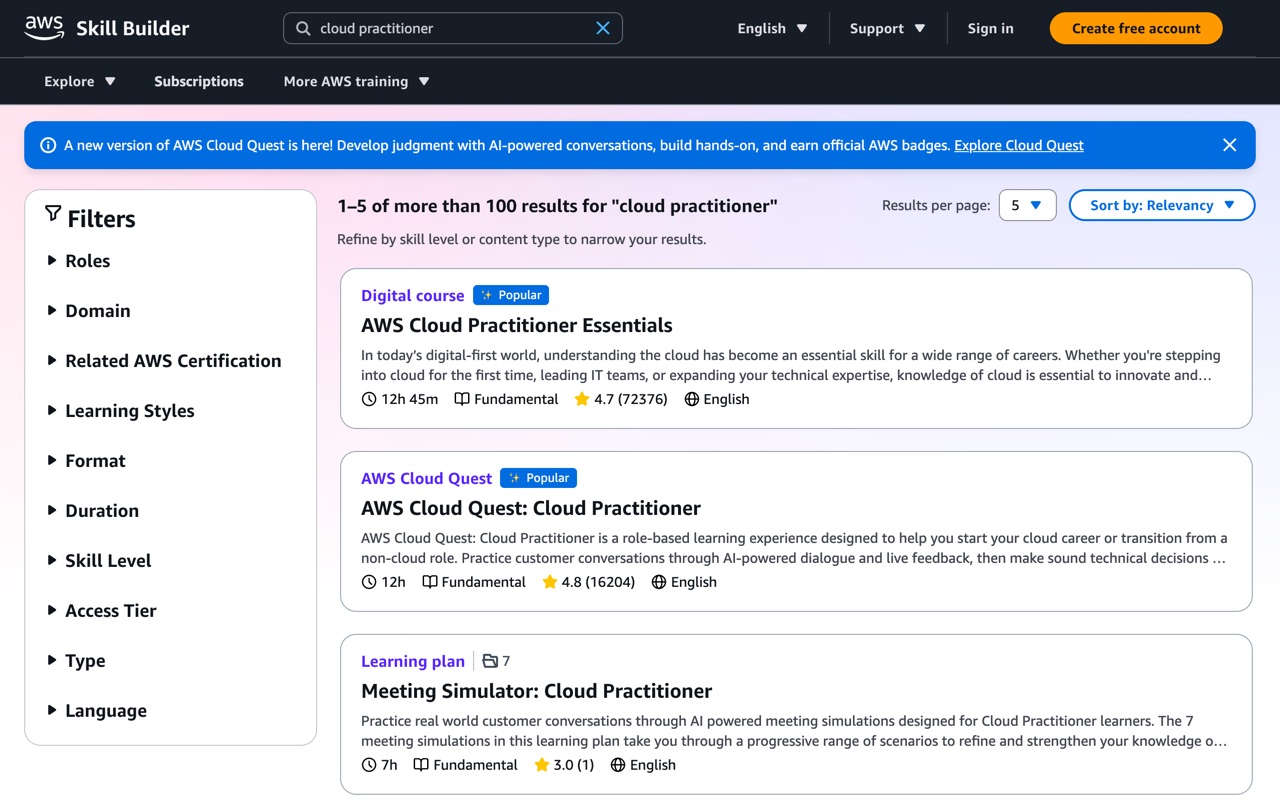Click the globe icon on the AWS Cloud Quest card

[659, 582]
